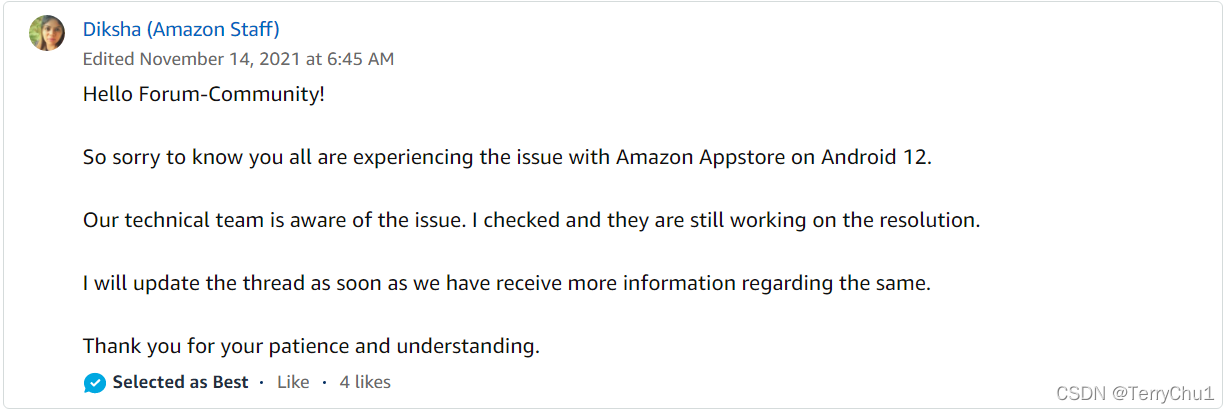Click the word understanding in the closing line
The width and height of the screenshot is (1230, 413).
[468, 347]
